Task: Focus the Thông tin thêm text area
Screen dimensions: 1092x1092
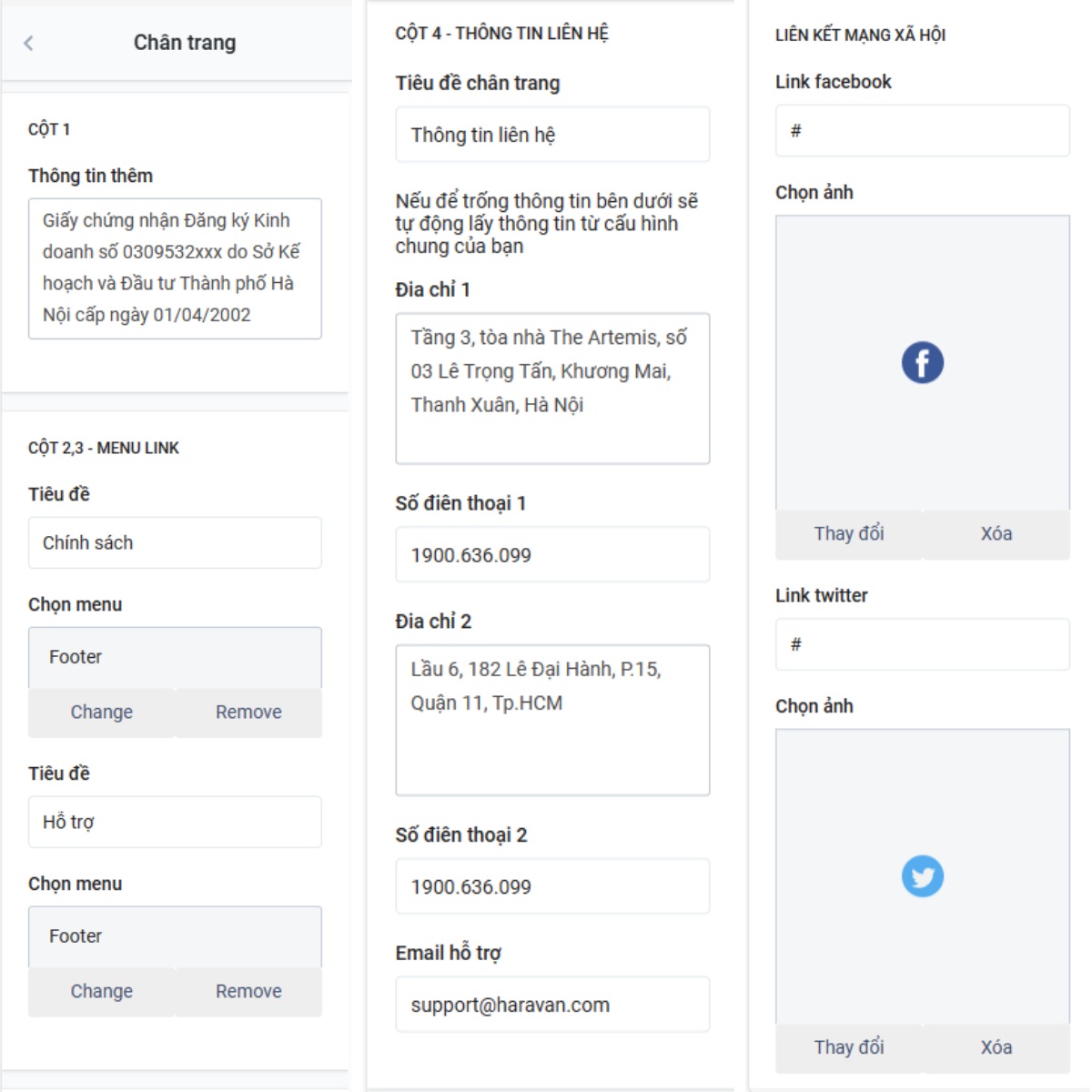Action: (x=175, y=268)
